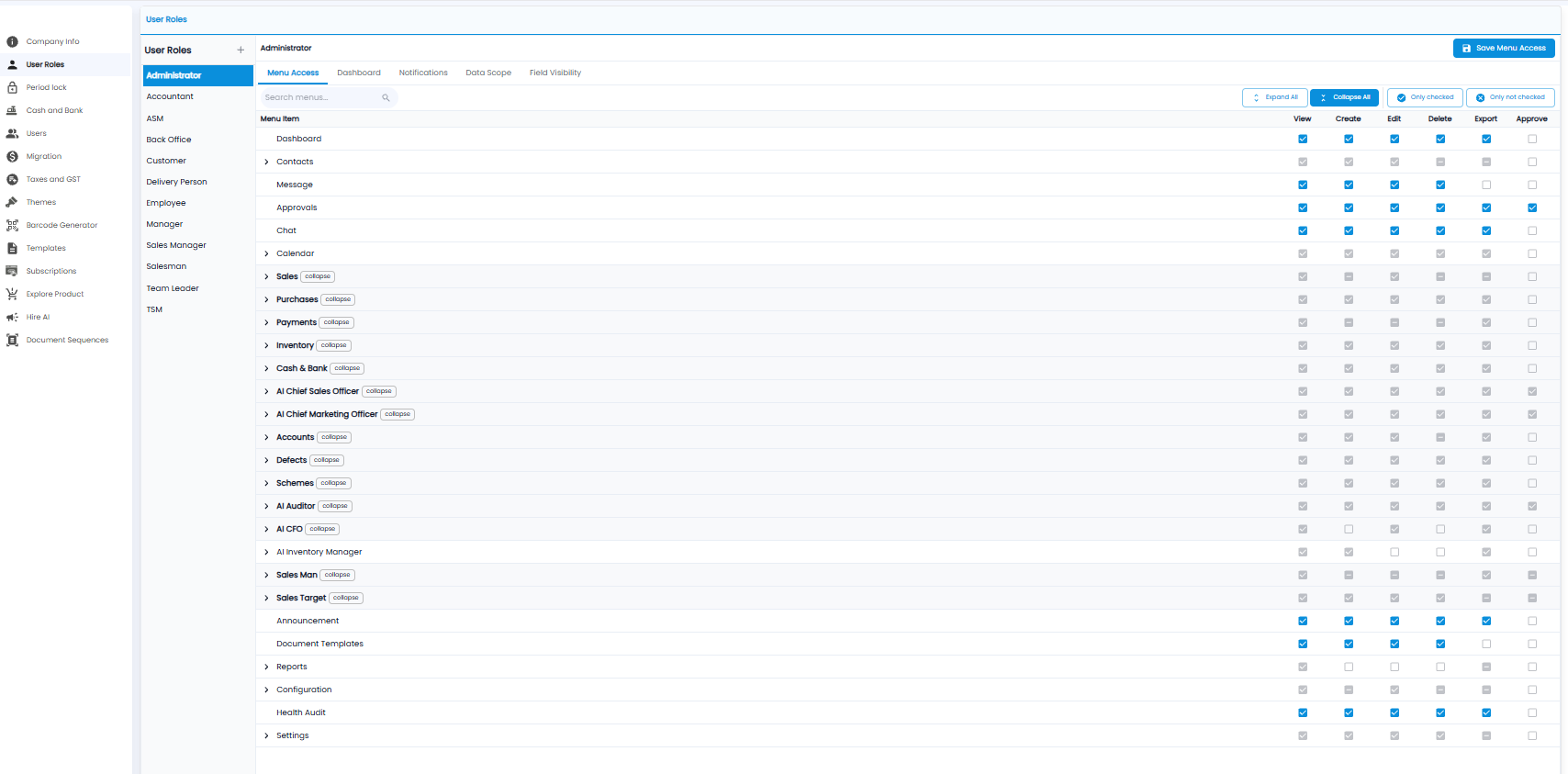Open Migration icon in sidebar
The height and width of the screenshot is (774, 1568).
tap(12, 156)
